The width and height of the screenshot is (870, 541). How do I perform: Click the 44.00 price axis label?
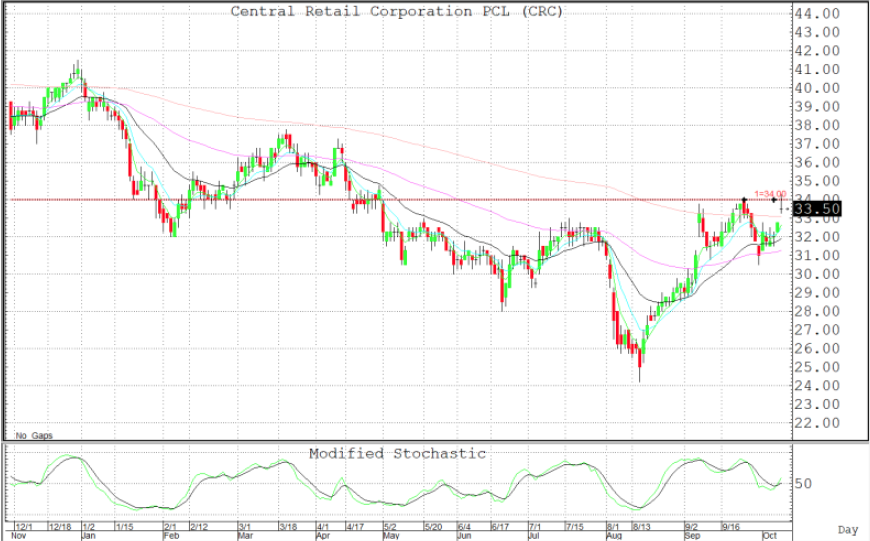817,14
